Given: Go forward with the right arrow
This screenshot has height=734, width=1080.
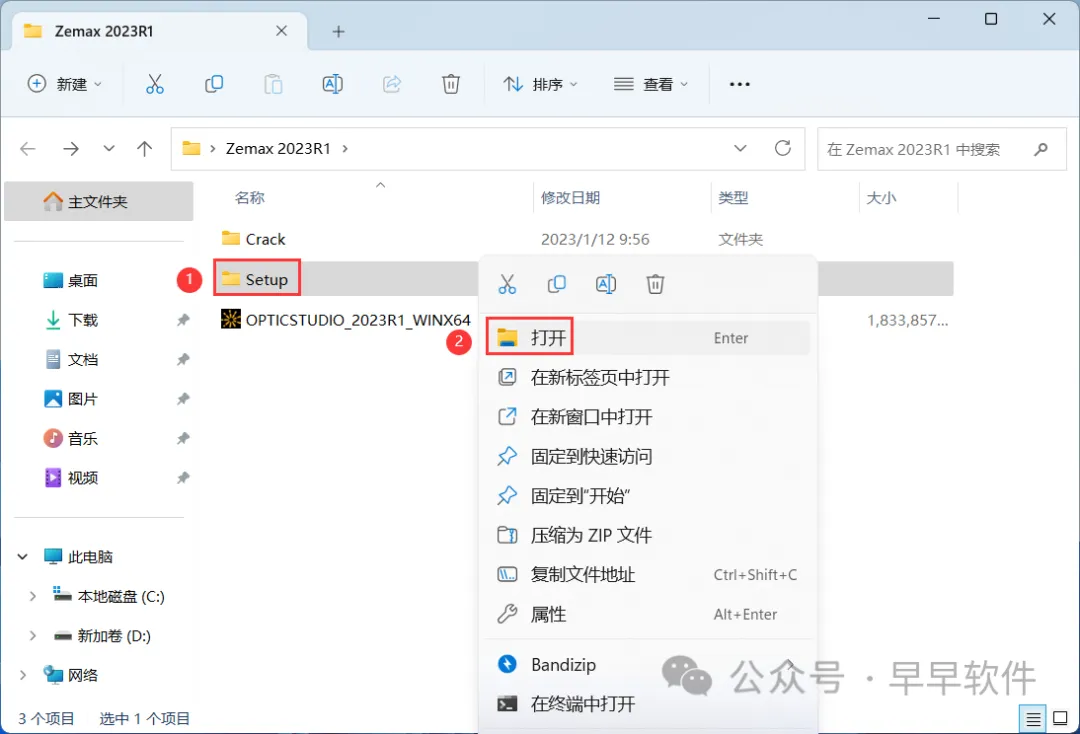Looking at the screenshot, I should 70,149.
